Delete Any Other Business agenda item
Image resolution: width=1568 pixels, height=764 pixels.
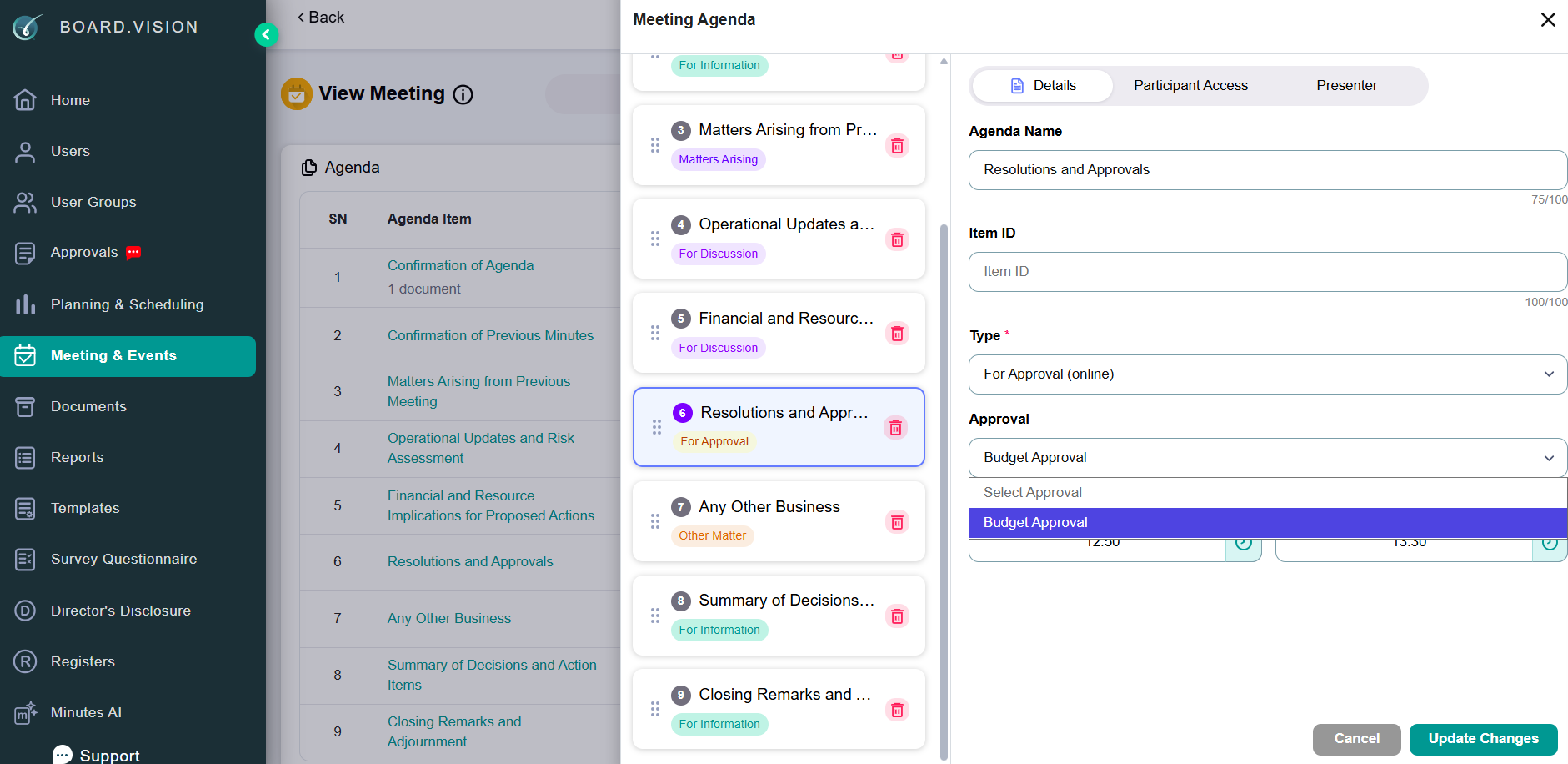click(x=897, y=522)
